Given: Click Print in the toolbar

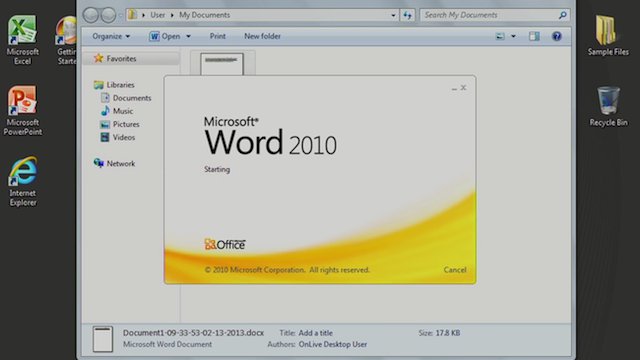Looking at the screenshot, I should click(x=218, y=36).
